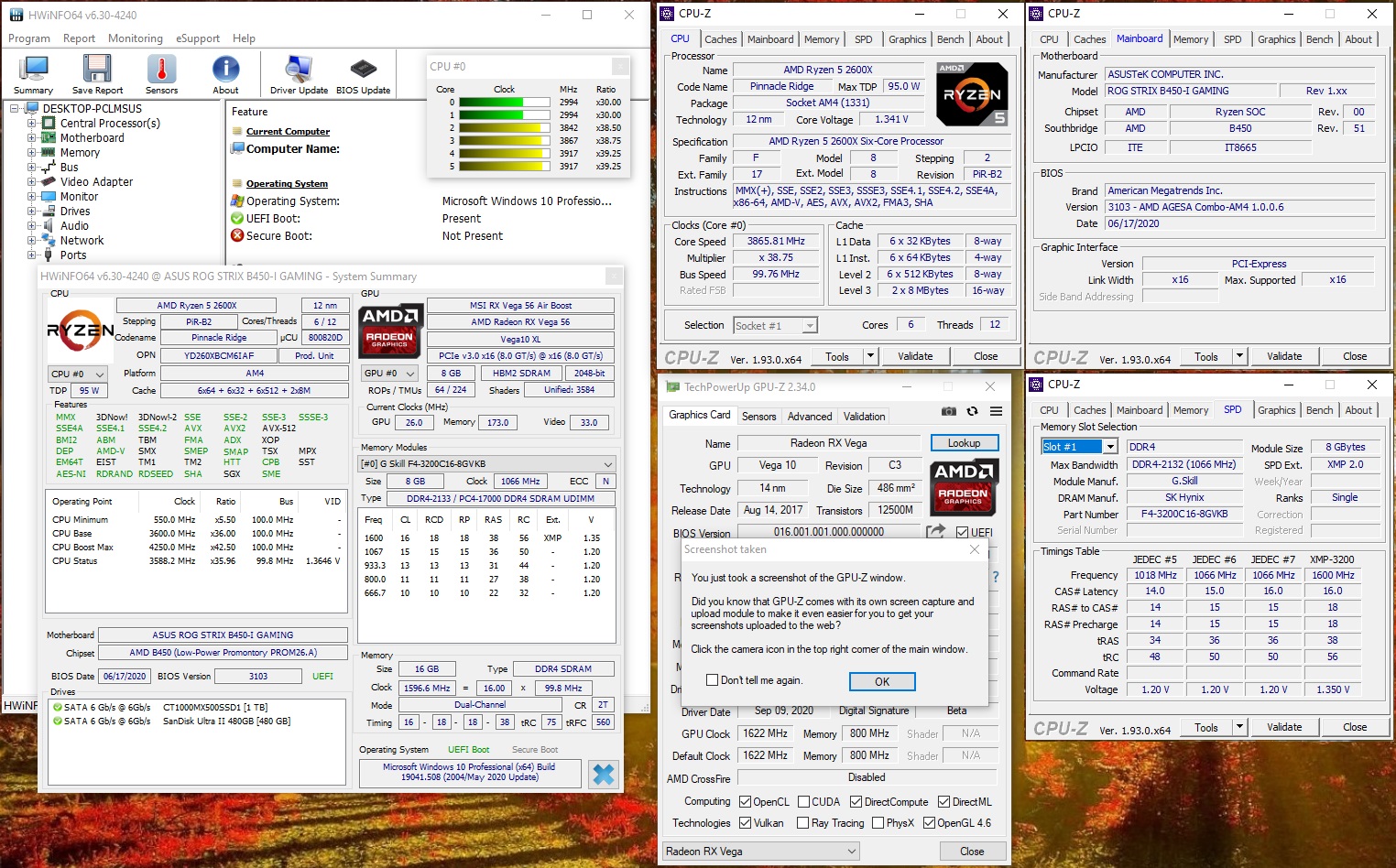Select the Network tree node

[x=82, y=240]
